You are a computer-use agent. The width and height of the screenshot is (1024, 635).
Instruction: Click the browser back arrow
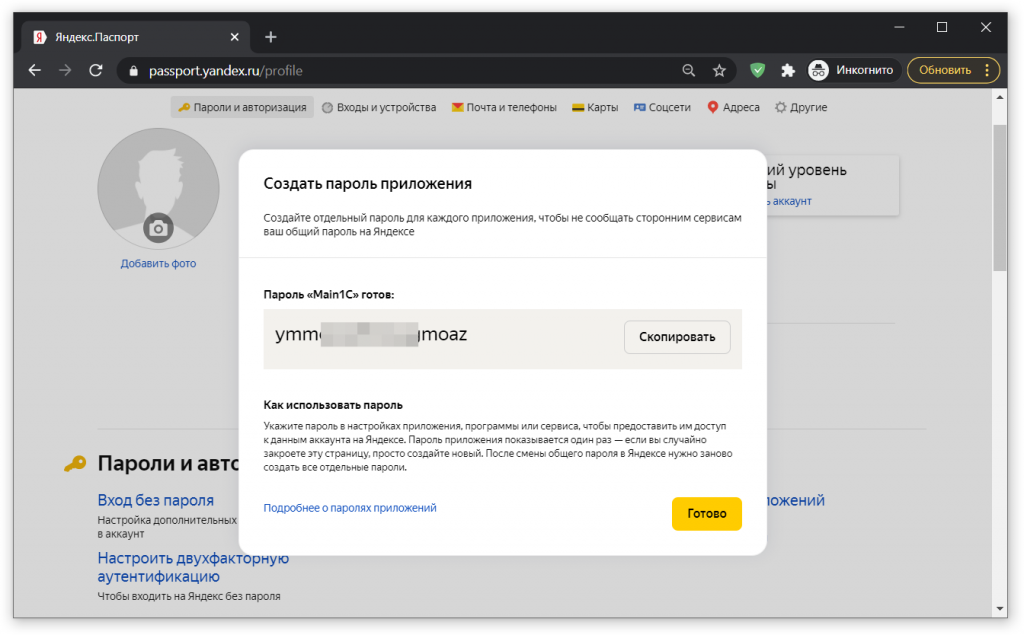point(35,71)
